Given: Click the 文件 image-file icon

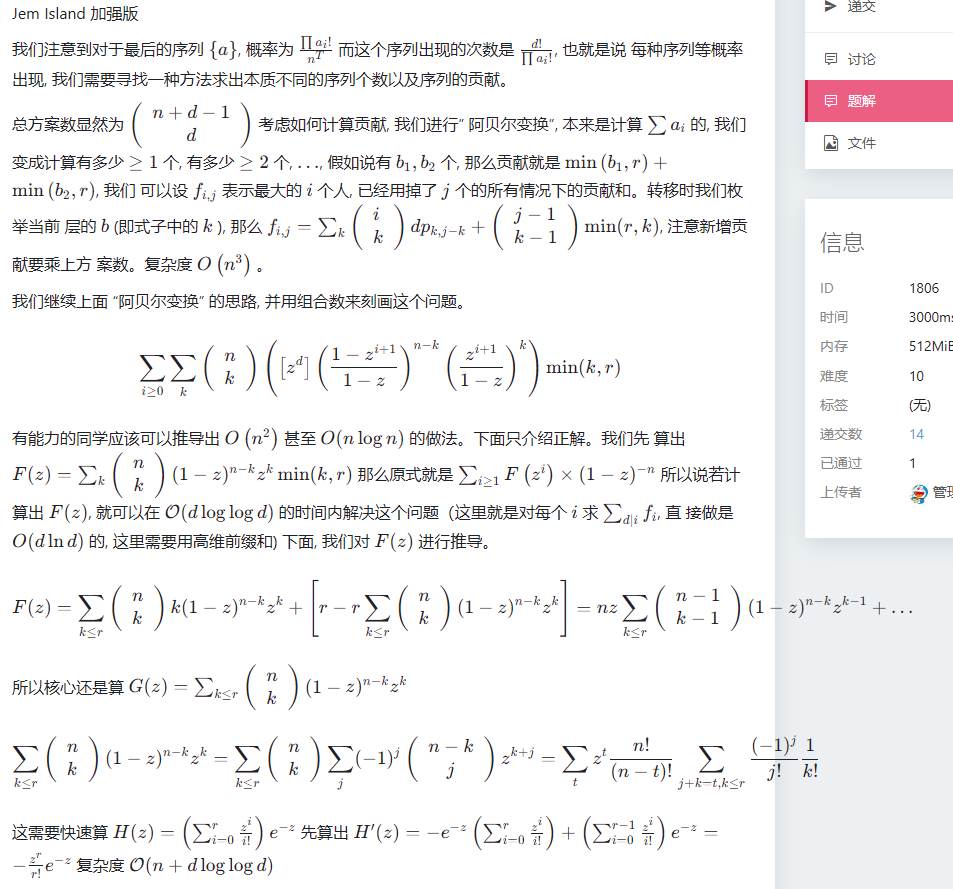Looking at the screenshot, I should coord(830,143).
